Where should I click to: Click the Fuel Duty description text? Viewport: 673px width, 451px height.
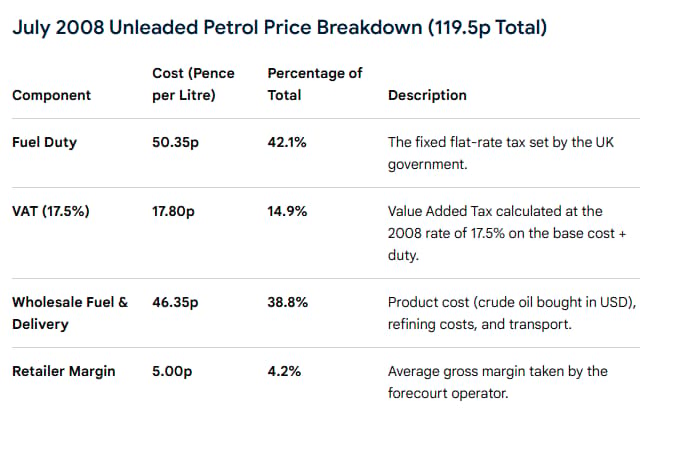tap(501, 153)
